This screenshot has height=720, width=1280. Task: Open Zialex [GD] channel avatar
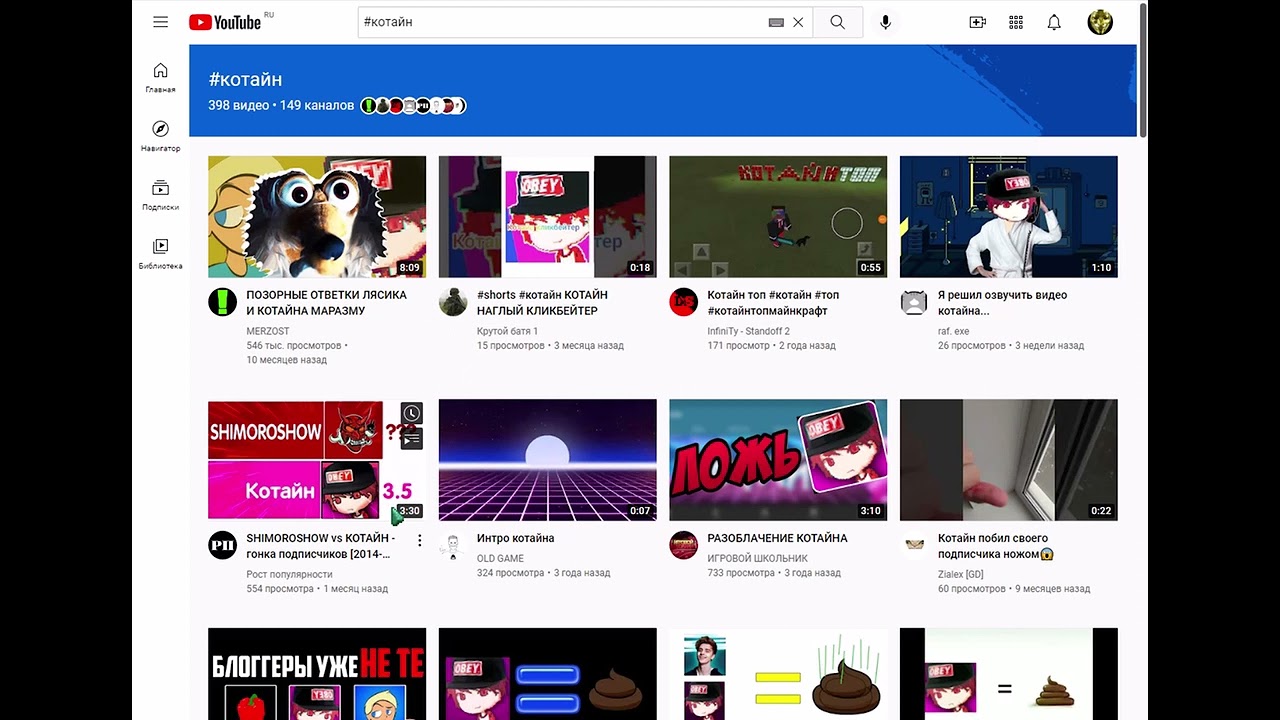click(914, 545)
